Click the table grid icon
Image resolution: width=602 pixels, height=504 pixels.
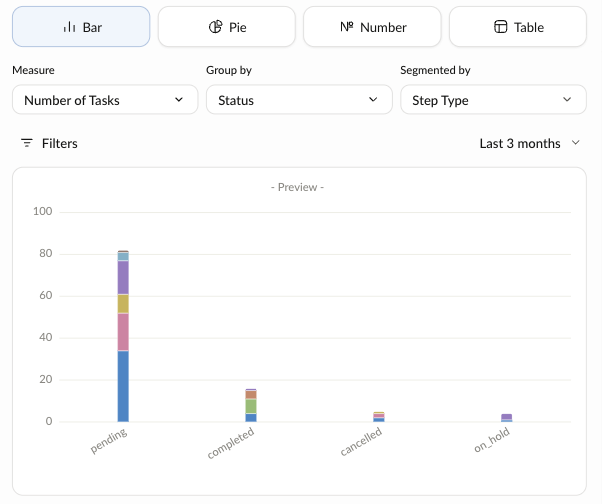[500, 27]
